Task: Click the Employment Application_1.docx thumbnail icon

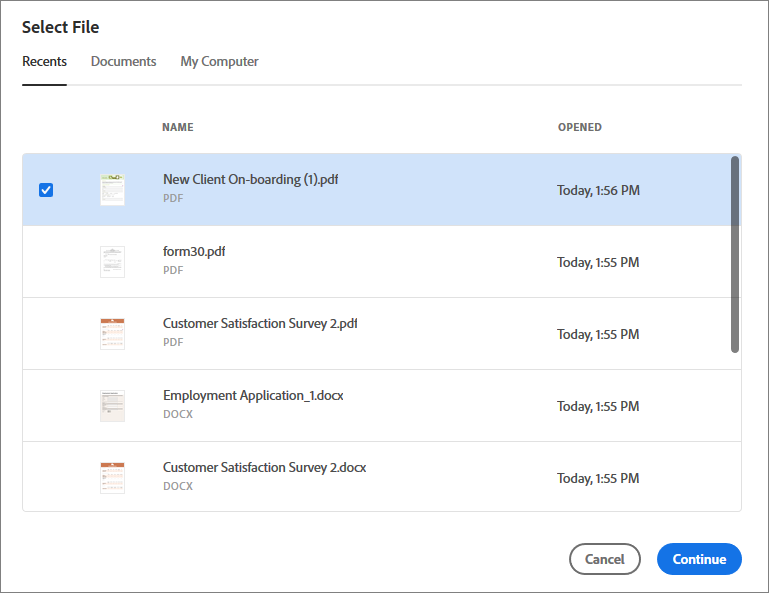Action: click(x=112, y=406)
